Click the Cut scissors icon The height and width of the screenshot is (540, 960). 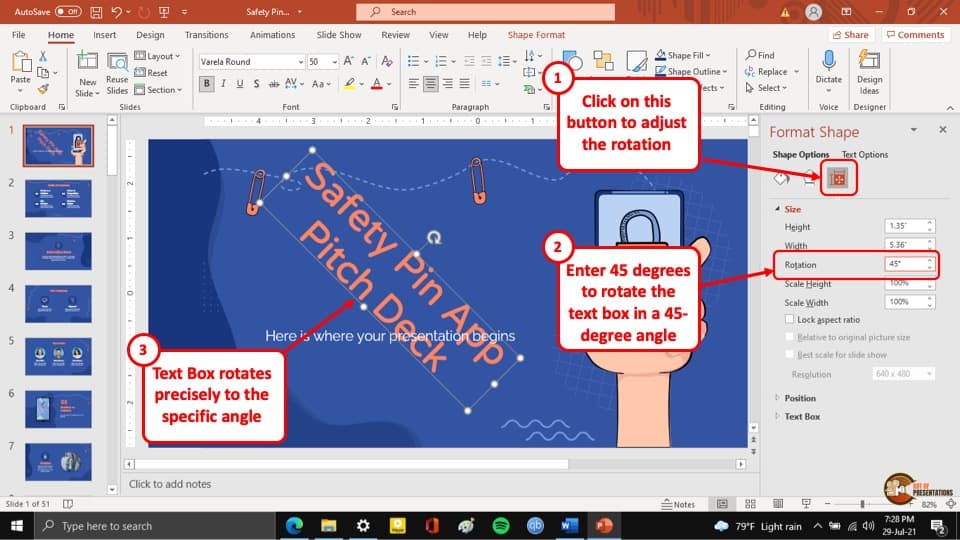pyautogui.click(x=43, y=56)
